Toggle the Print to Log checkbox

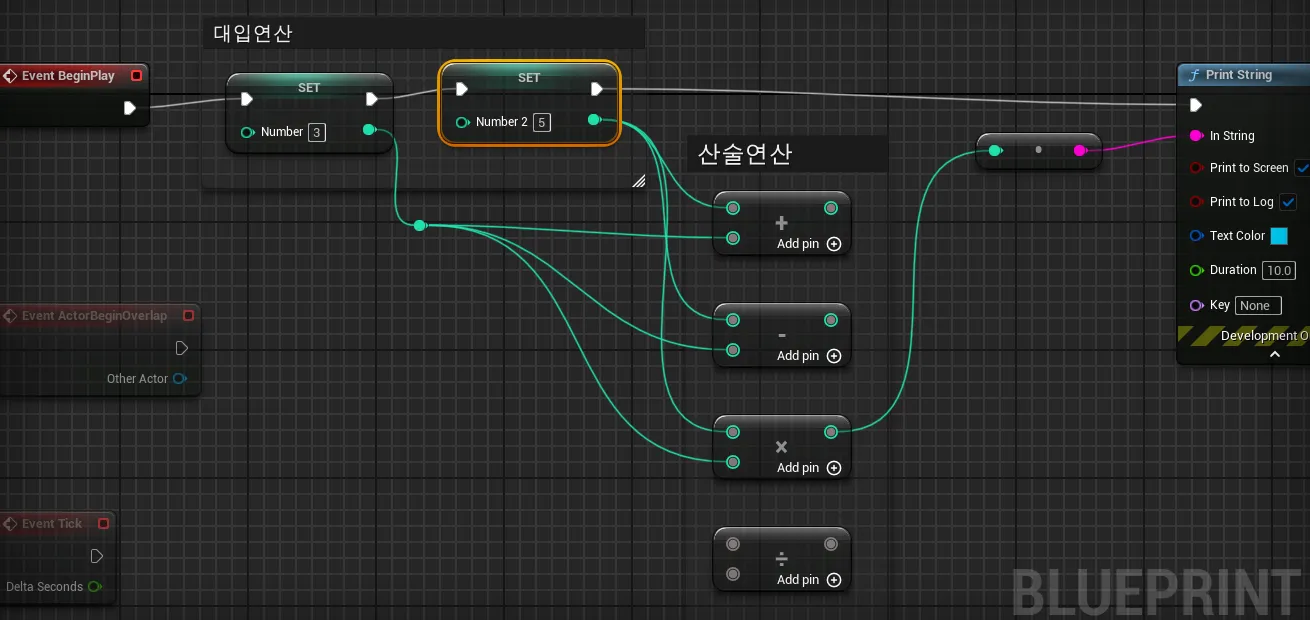1289,202
